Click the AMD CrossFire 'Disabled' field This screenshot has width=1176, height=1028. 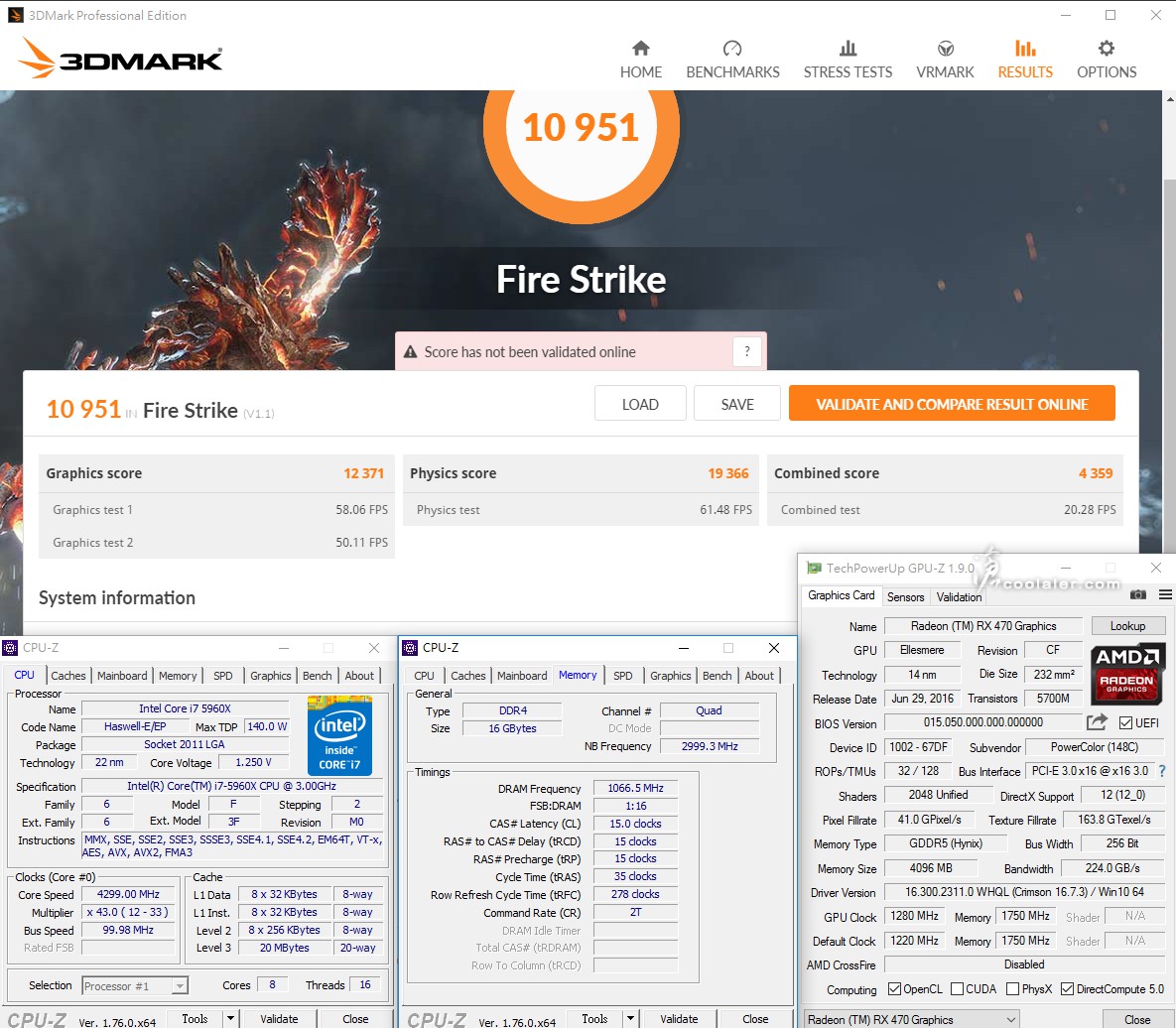tap(1024, 964)
